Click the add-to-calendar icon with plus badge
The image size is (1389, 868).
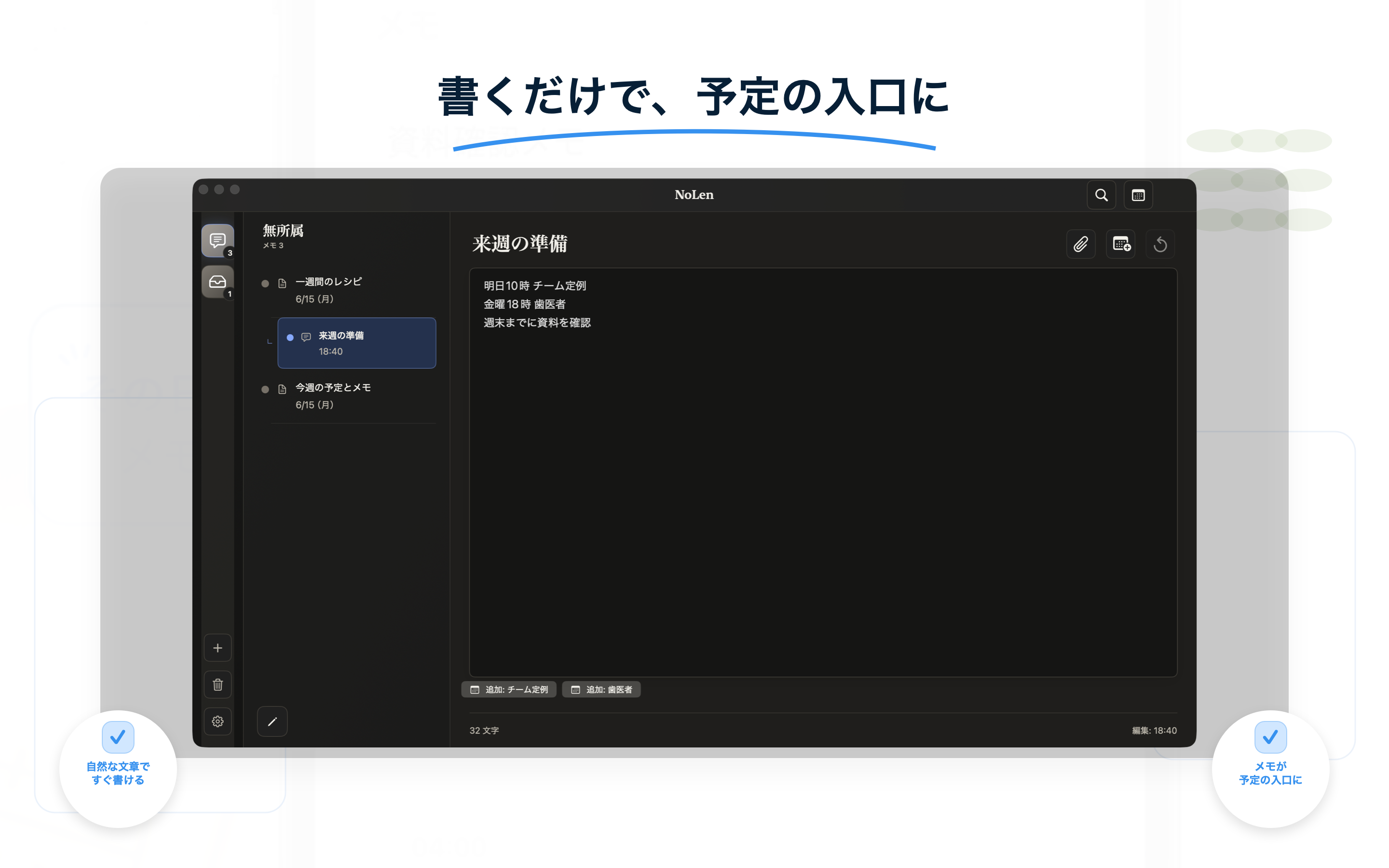1121,244
